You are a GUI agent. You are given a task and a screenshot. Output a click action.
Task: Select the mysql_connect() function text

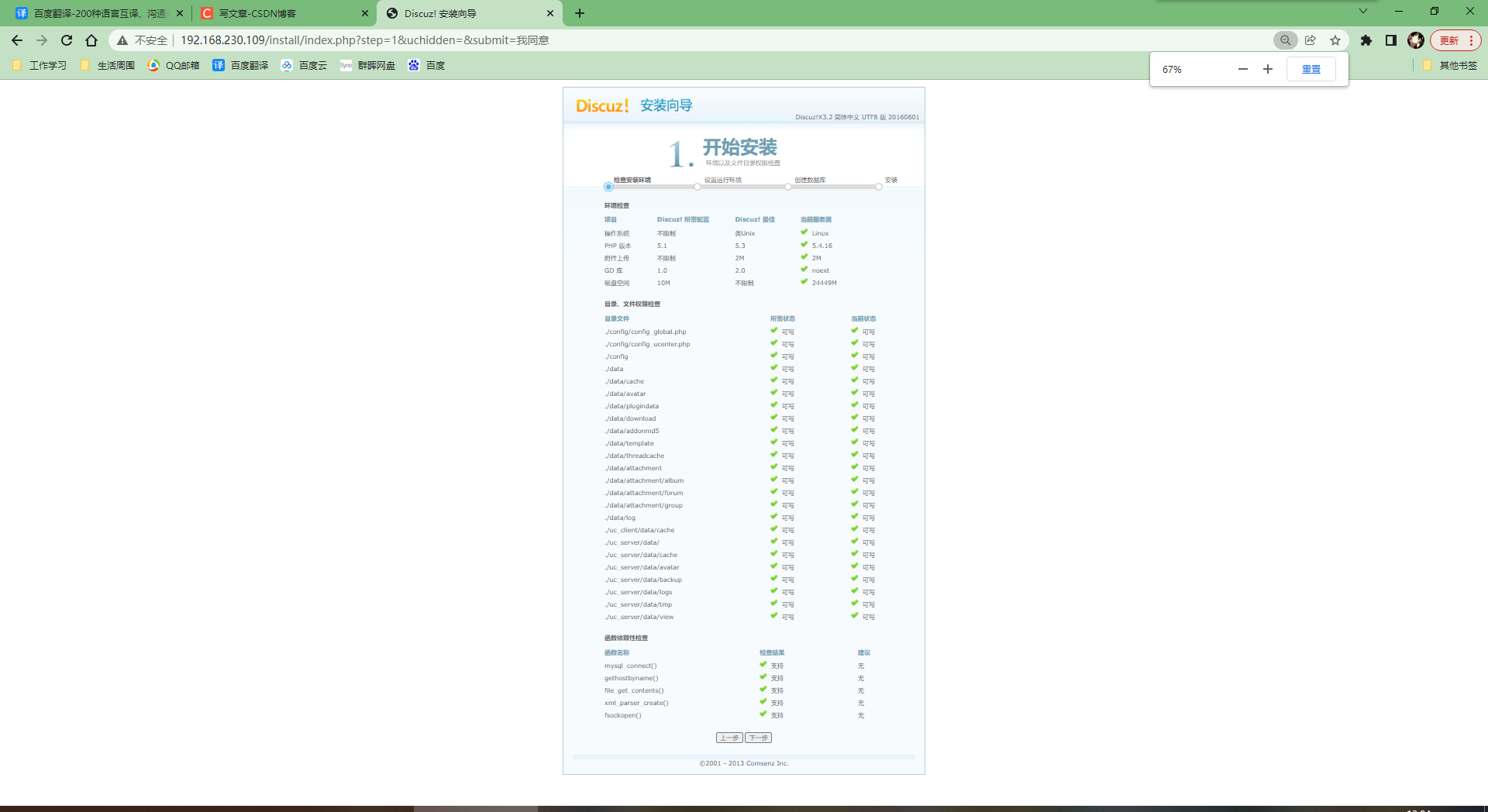coord(630,666)
